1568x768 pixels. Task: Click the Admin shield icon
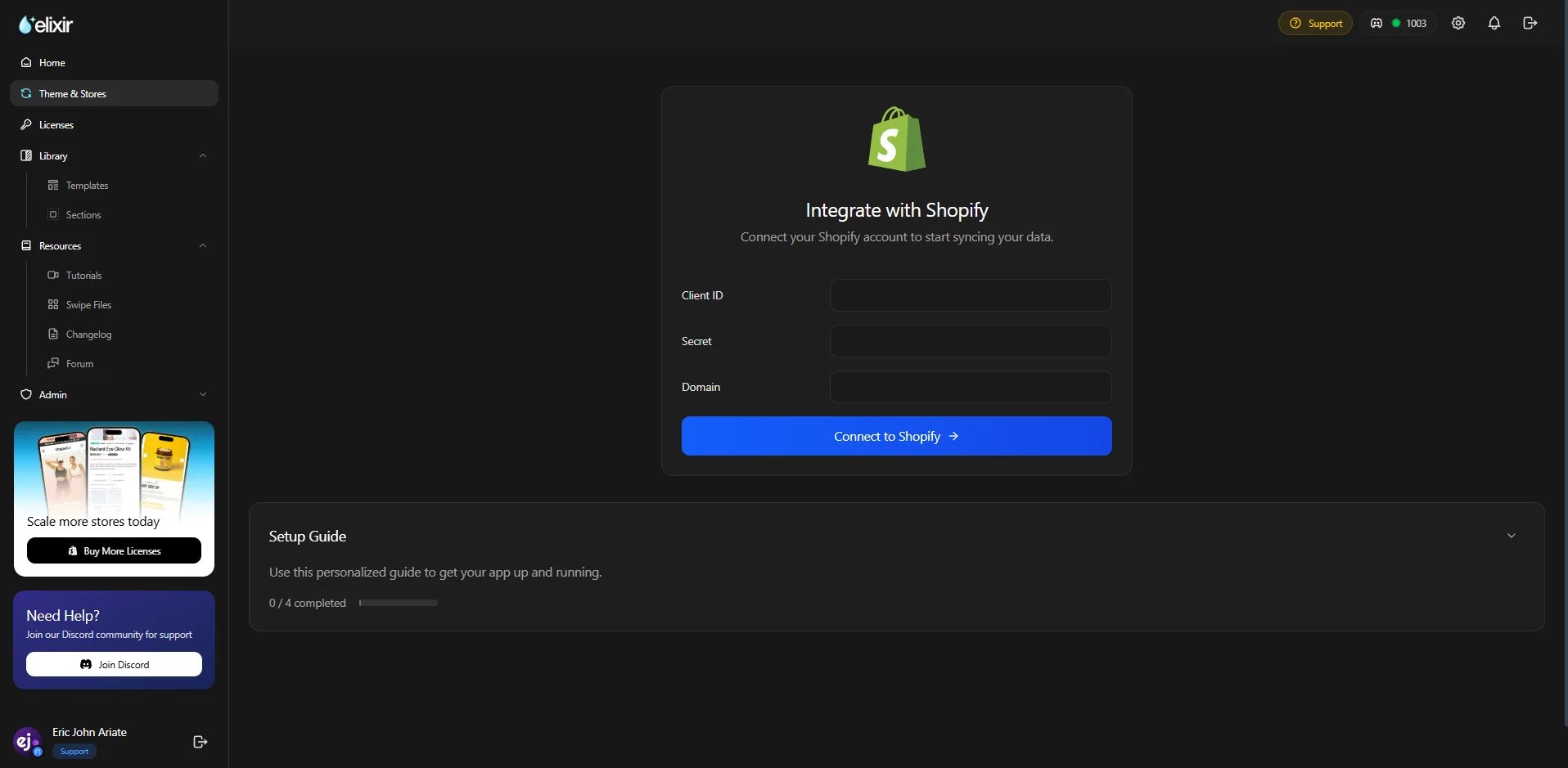pyautogui.click(x=26, y=394)
